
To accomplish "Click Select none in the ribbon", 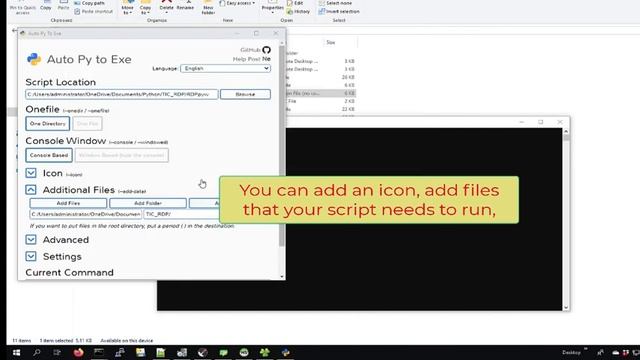I will (335, 3).
